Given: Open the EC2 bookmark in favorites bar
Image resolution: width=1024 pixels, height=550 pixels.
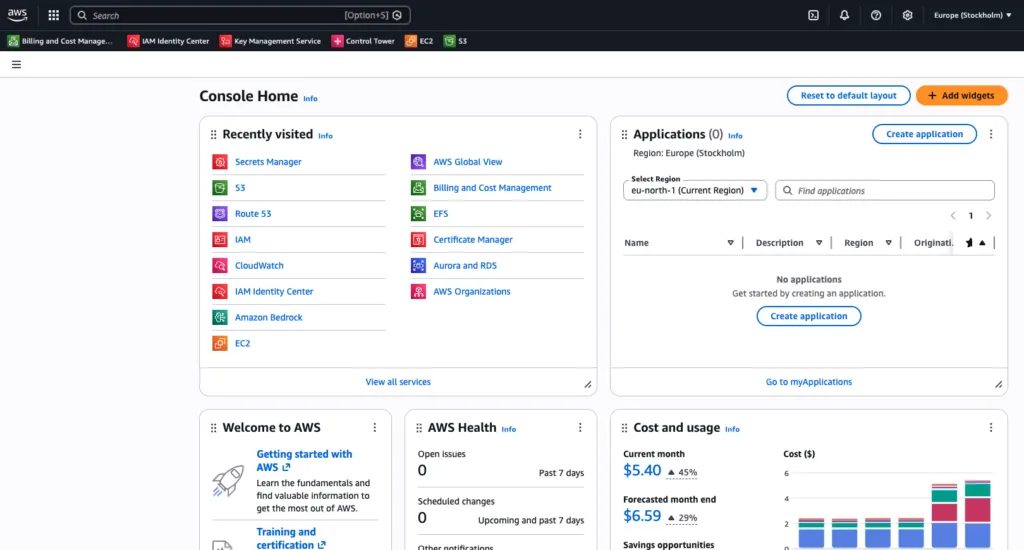Looking at the screenshot, I should tap(419, 41).
